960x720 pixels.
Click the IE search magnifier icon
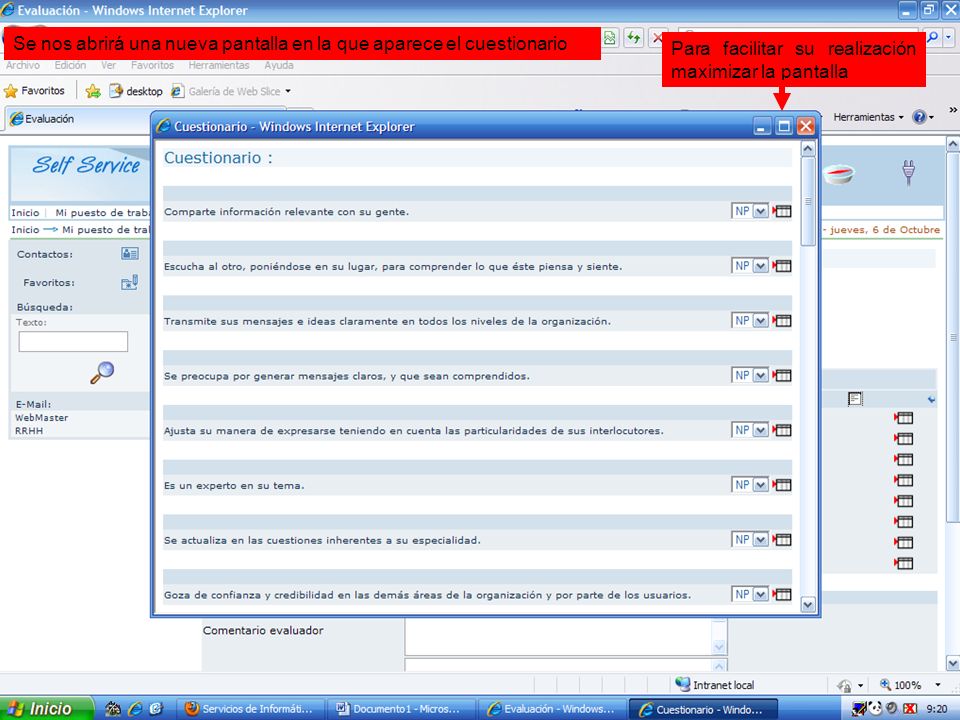coord(932,38)
